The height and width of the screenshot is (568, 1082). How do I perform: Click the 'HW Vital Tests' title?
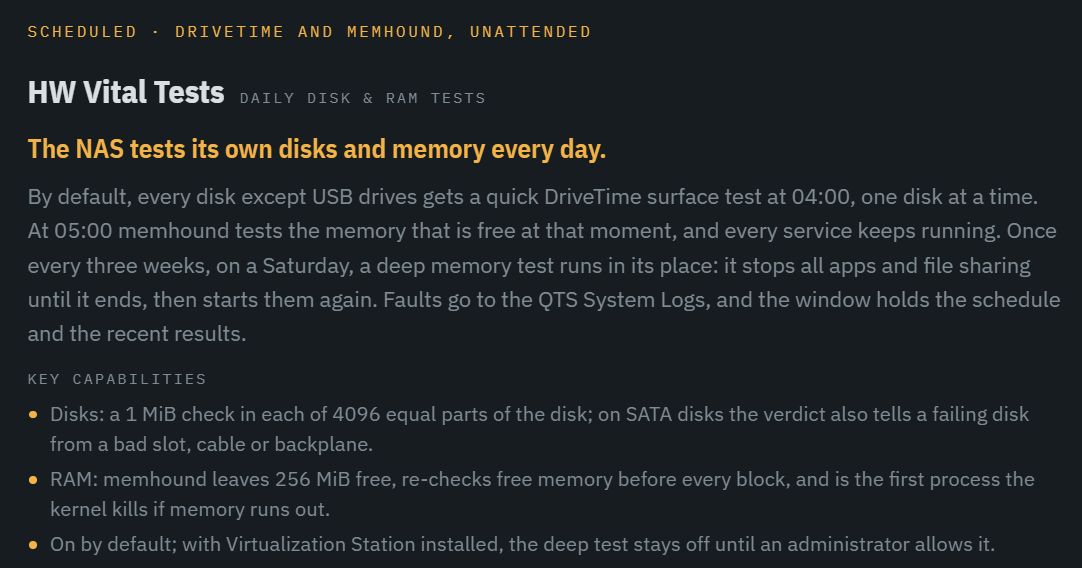[126, 92]
